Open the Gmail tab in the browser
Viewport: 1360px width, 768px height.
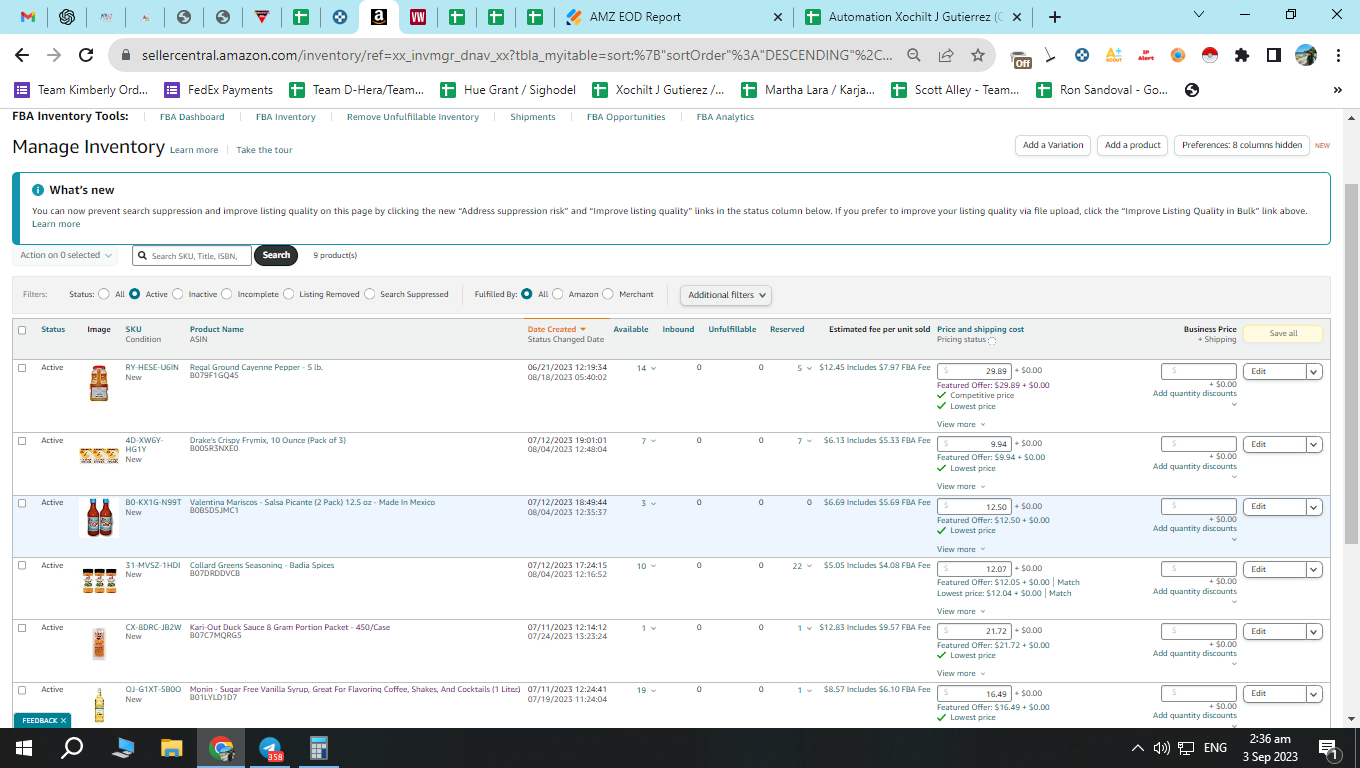coord(28,17)
